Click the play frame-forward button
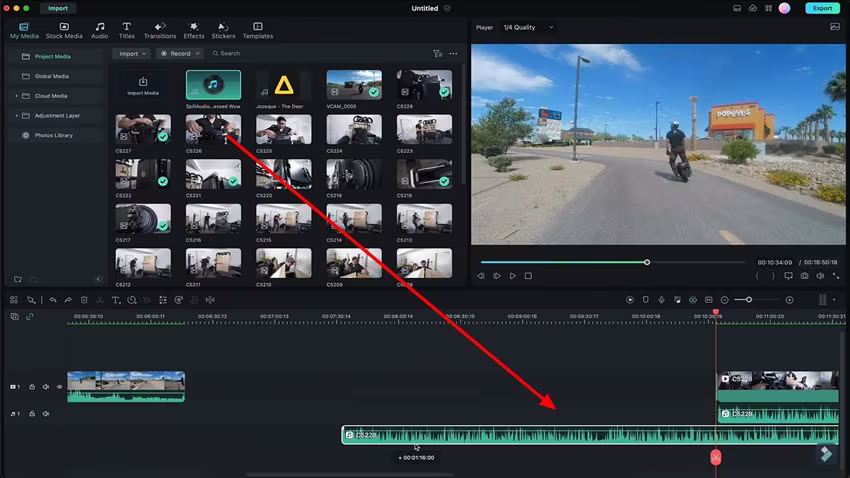The height and width of the screenshot is (478, 850). pyautogui.click(x=497, y=276)
